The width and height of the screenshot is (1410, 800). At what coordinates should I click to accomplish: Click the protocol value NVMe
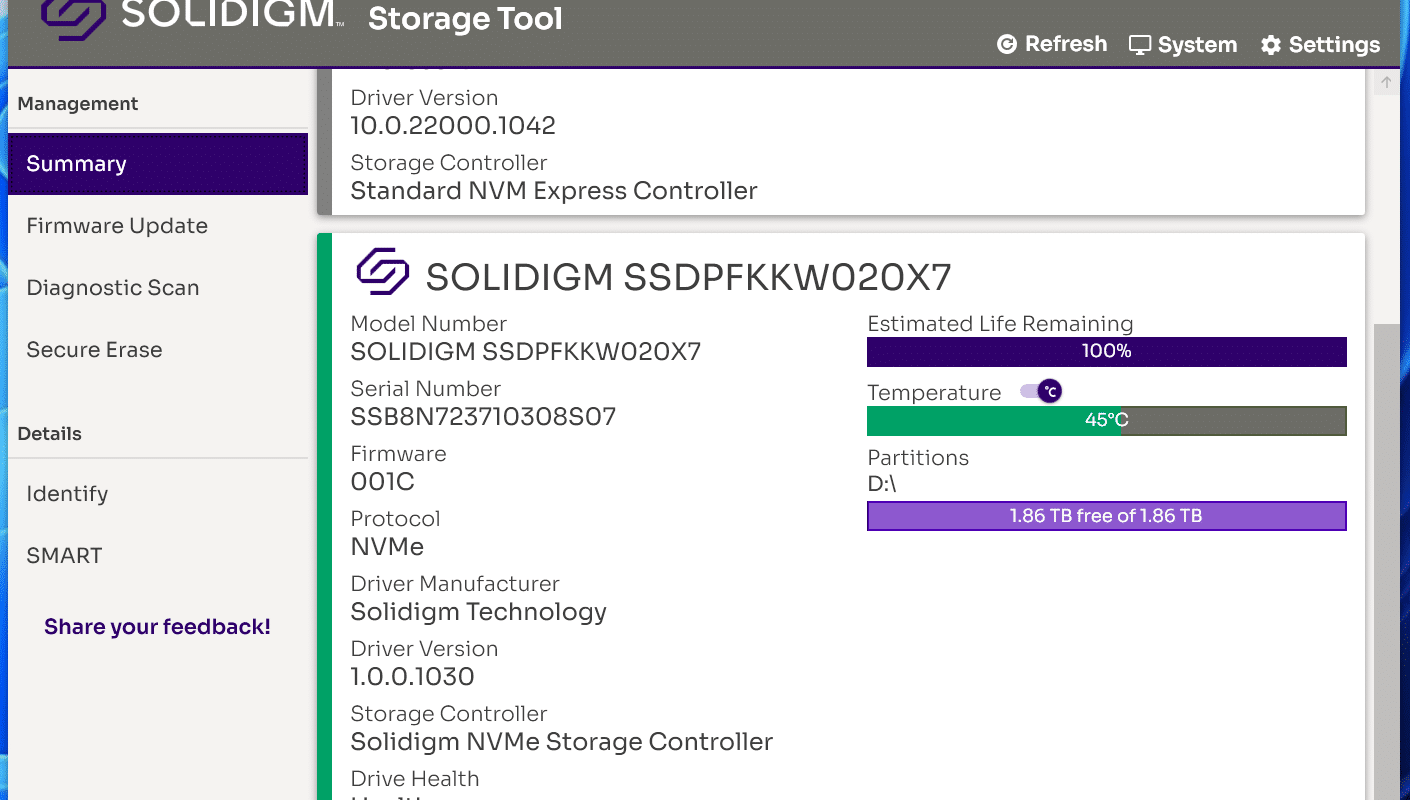(x=387, y=547)
